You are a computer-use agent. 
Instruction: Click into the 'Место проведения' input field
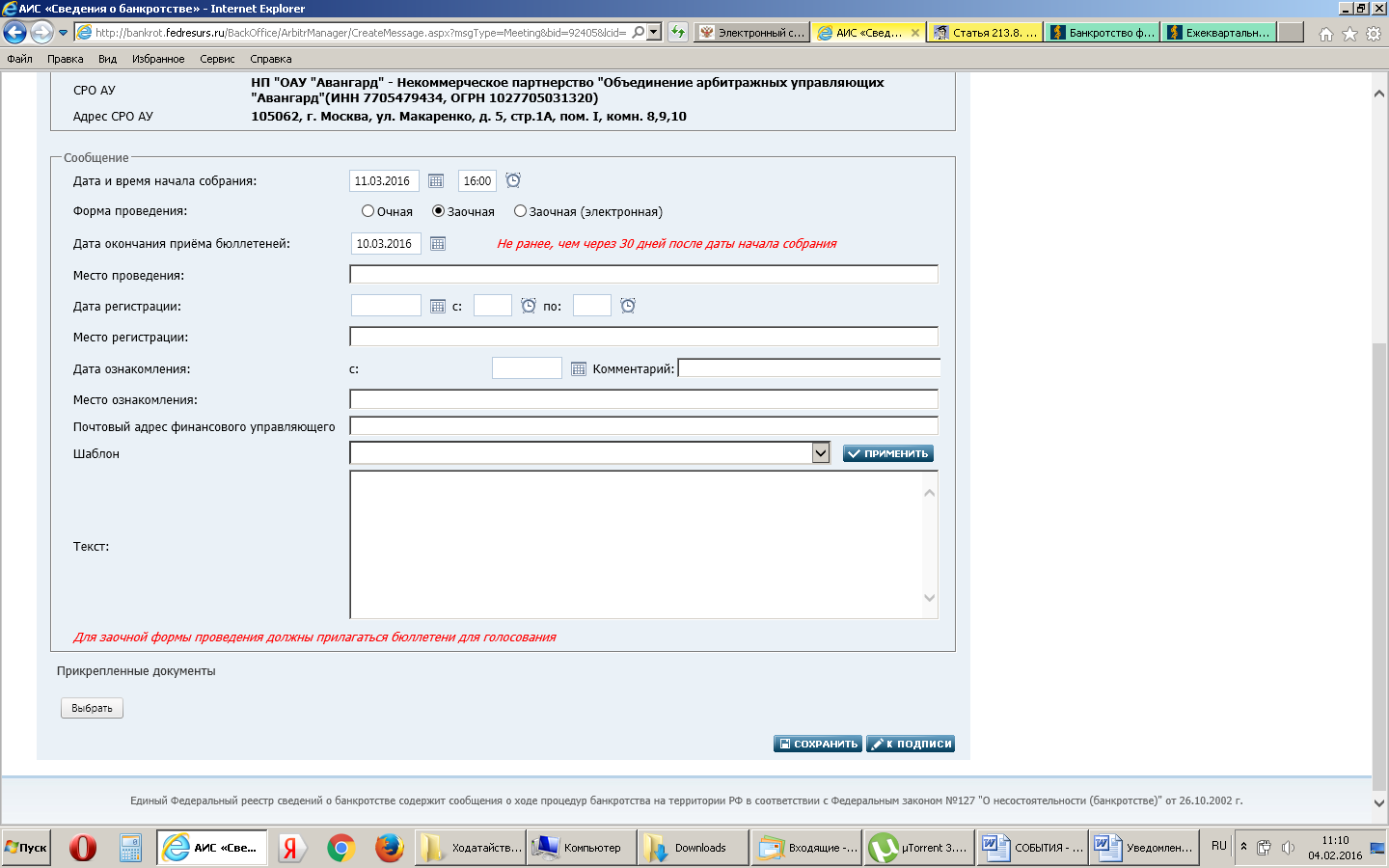pos(643,275)
